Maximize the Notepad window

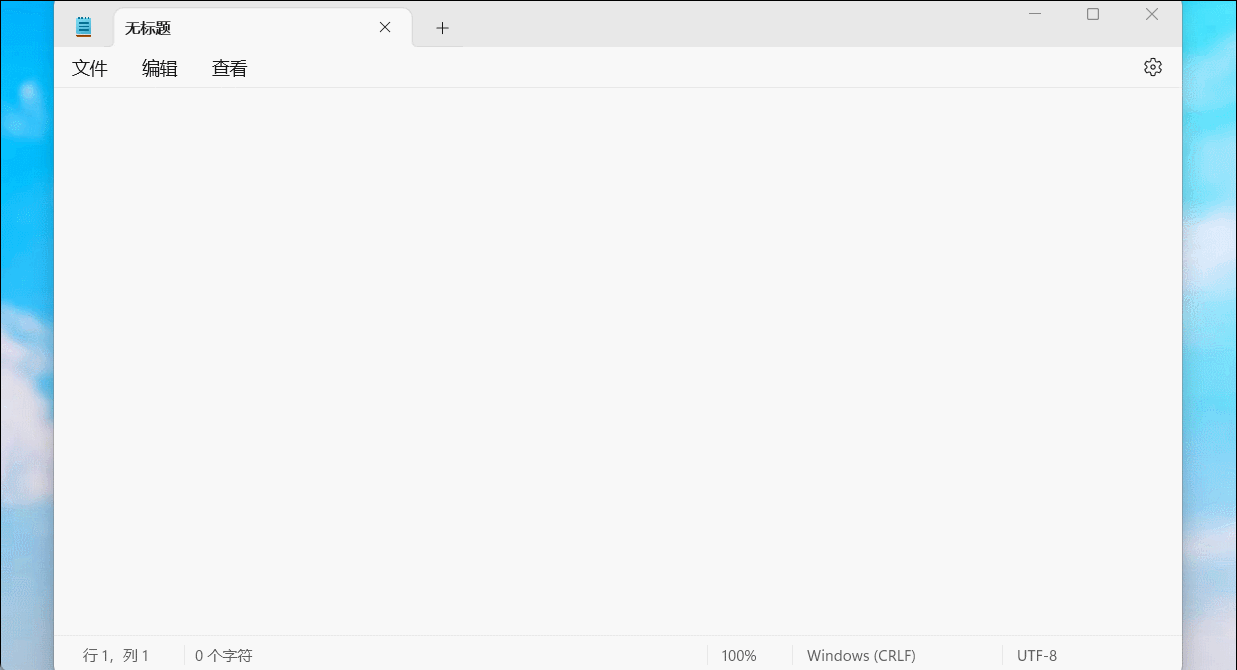click(x=1093, y=14)
